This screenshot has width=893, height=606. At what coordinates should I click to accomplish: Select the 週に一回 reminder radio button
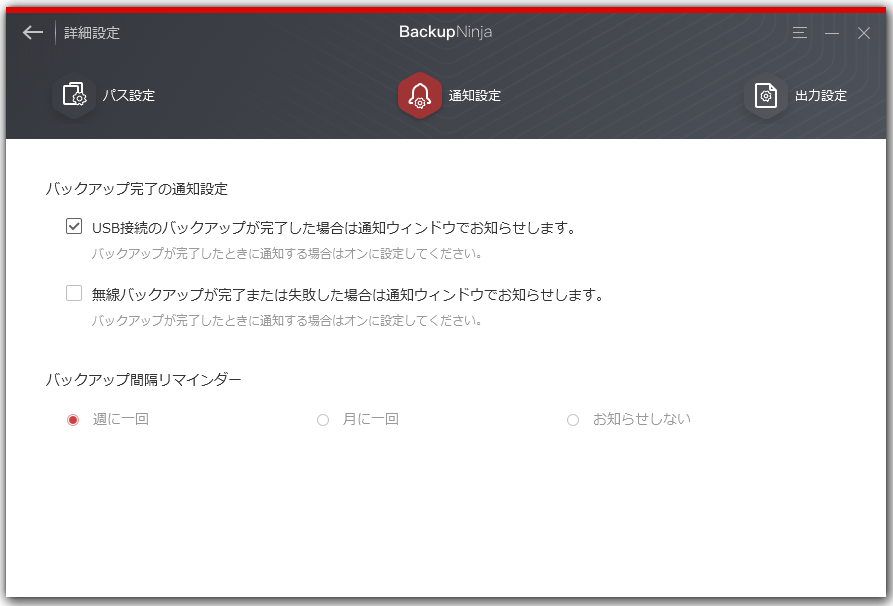(x=73, y=420)
